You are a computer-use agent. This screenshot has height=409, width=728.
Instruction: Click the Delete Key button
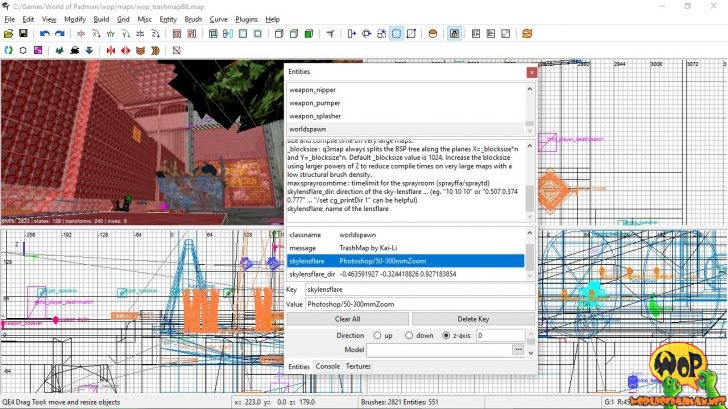tap(472, 319)
